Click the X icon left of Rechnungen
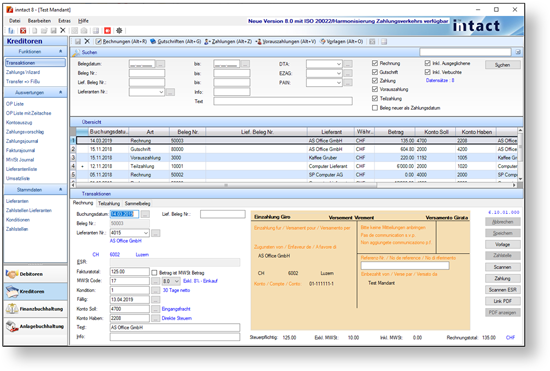550x371 pixels. pyautogui.click(x=87, y=41)
